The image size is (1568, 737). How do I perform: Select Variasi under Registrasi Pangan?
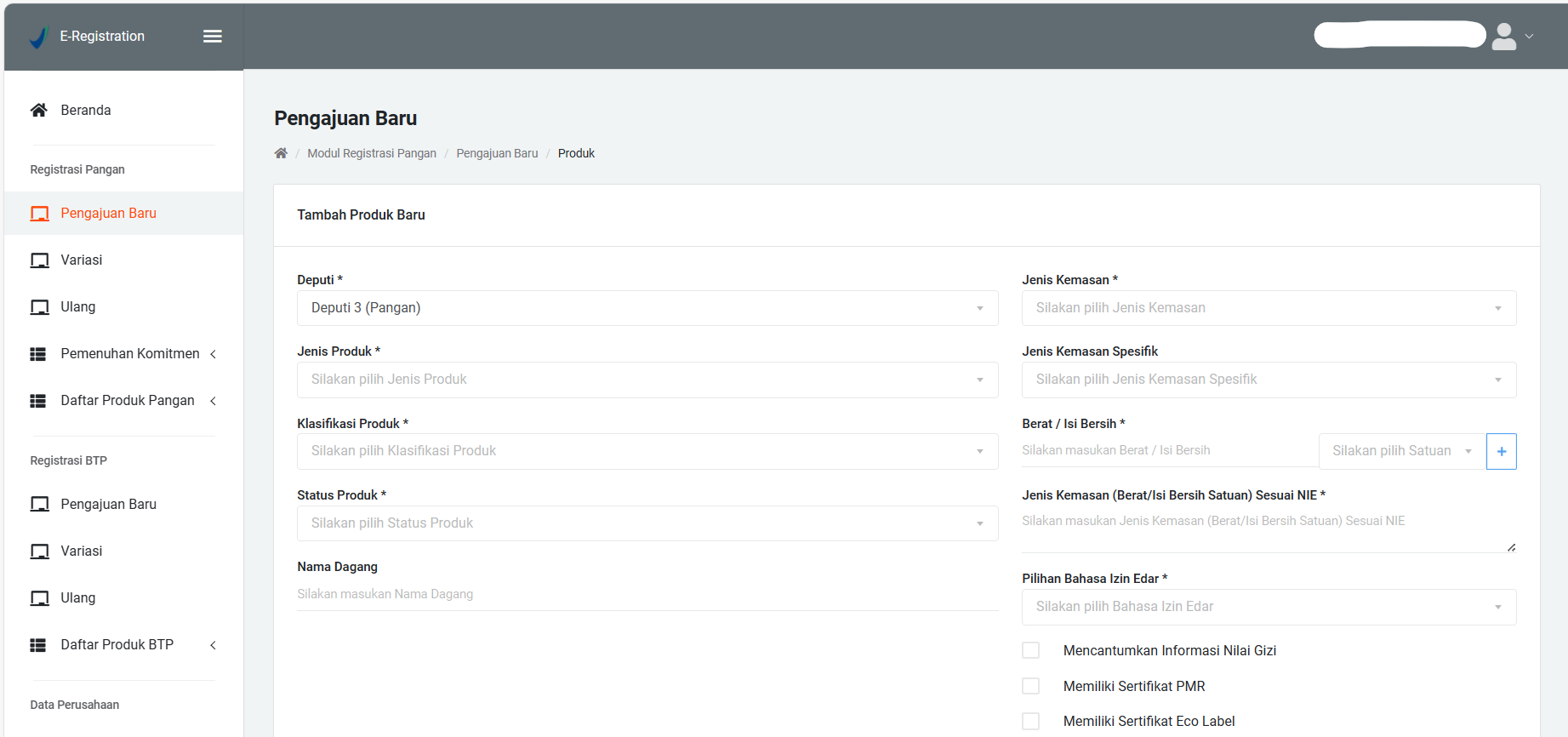click(82, 260)
